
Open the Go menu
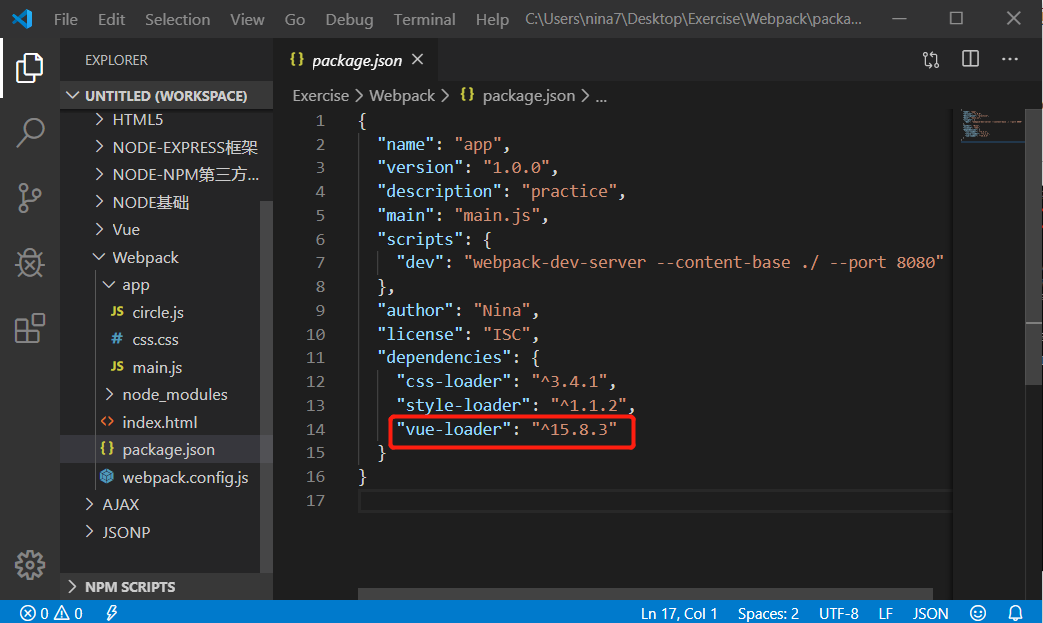pos(295,19)
